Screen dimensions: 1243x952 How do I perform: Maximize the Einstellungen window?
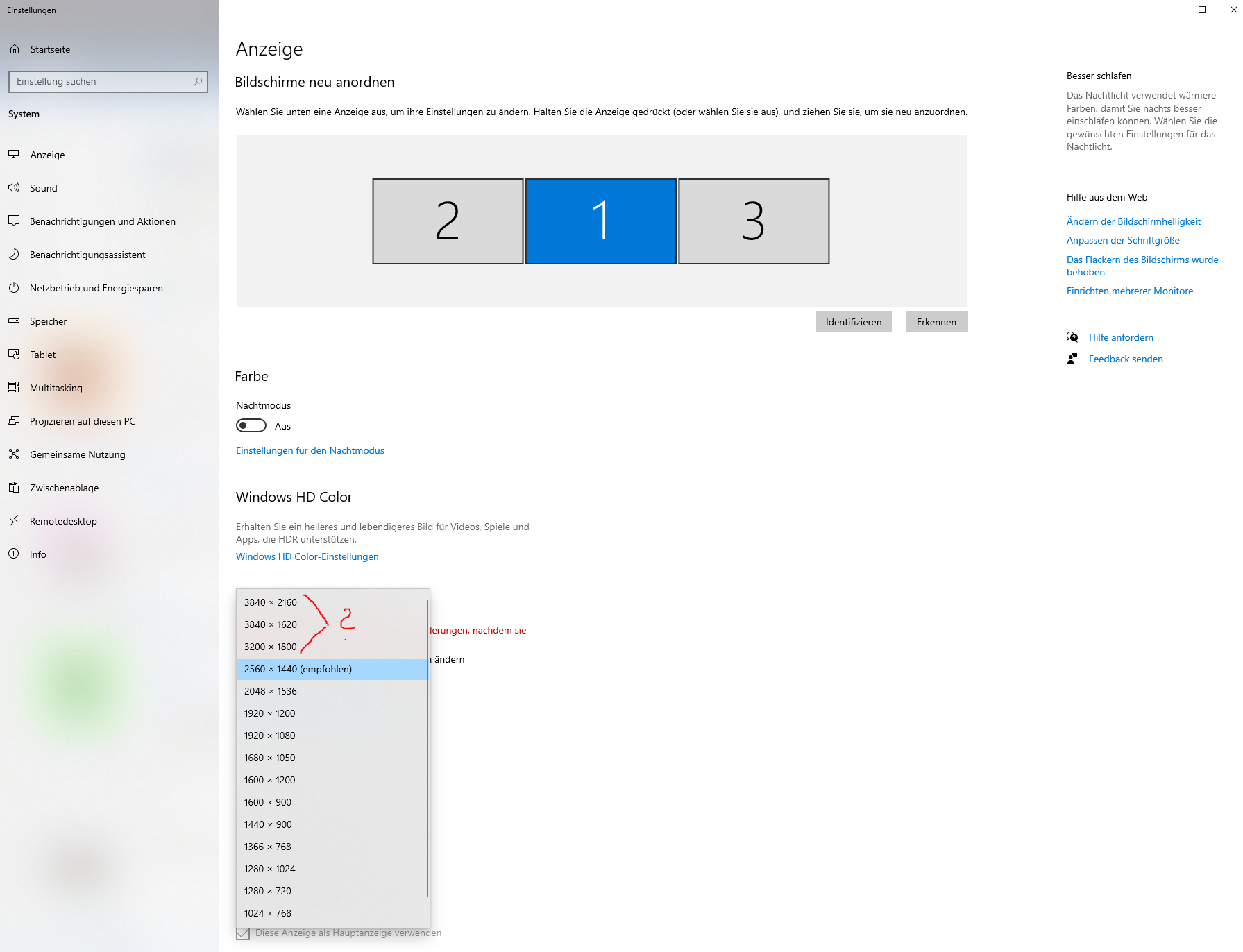(x=1202, y=10)
